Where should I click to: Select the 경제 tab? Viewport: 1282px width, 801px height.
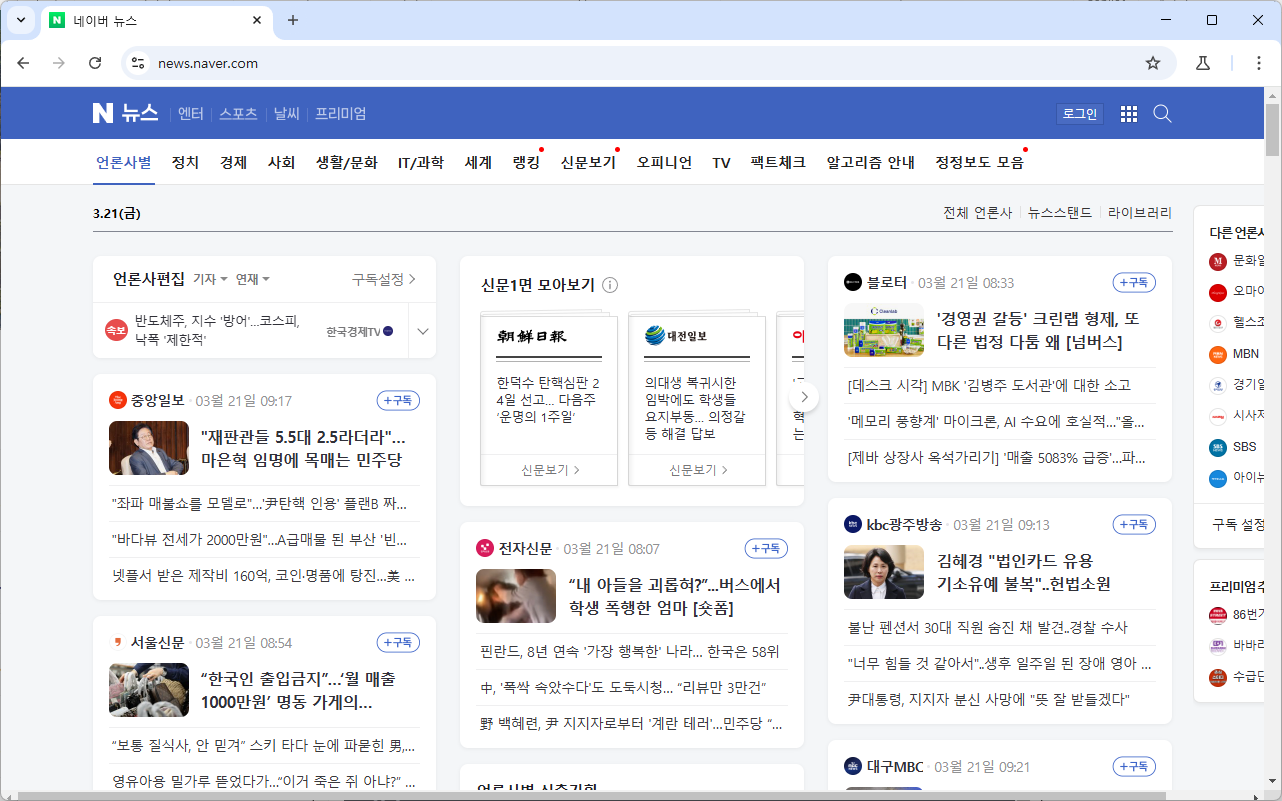click(233, 162)
